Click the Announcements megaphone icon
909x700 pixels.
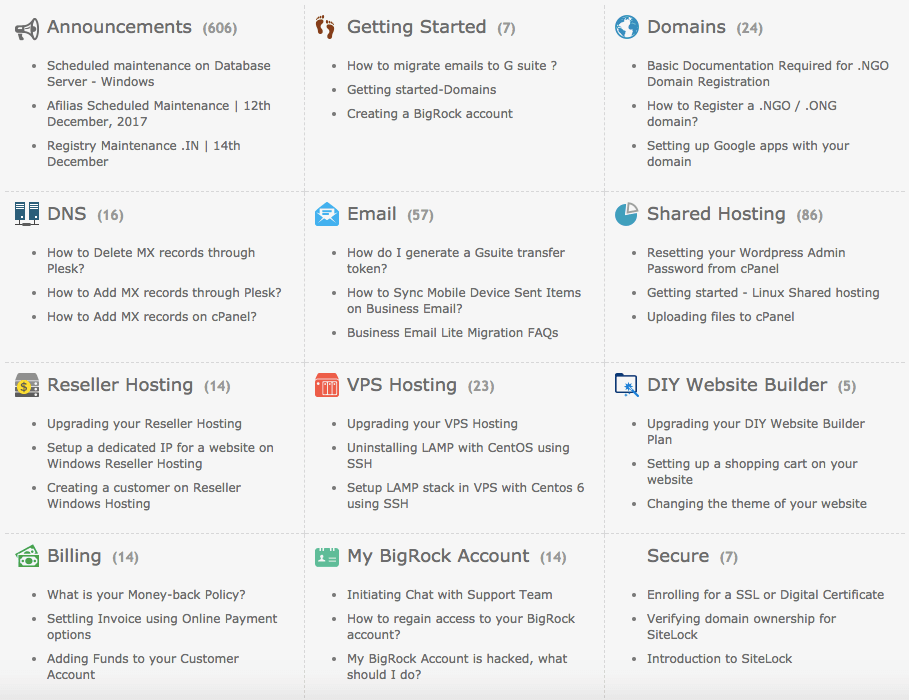pos(27,28)
